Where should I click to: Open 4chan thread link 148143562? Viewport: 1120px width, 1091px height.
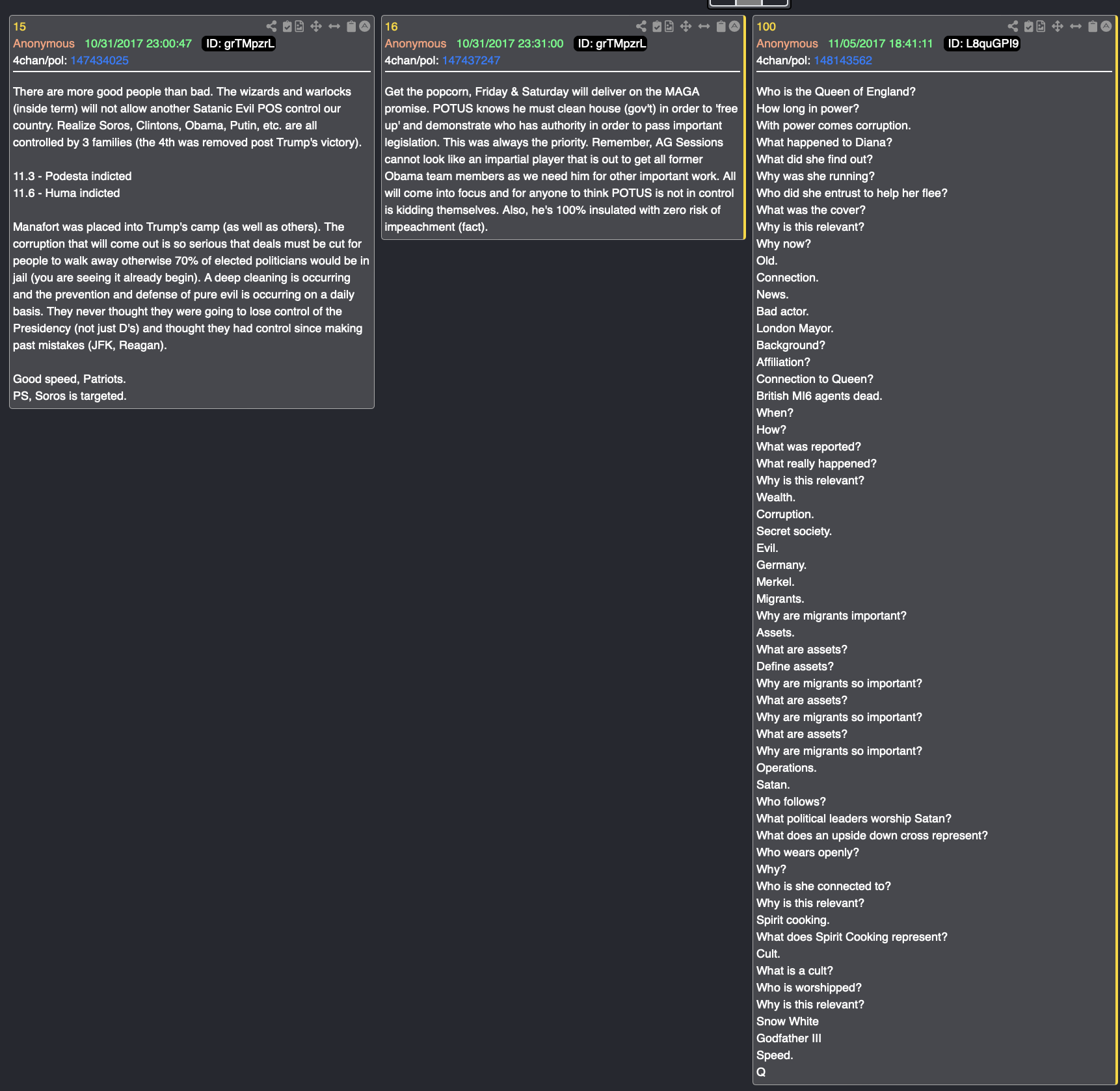(843, 60)
